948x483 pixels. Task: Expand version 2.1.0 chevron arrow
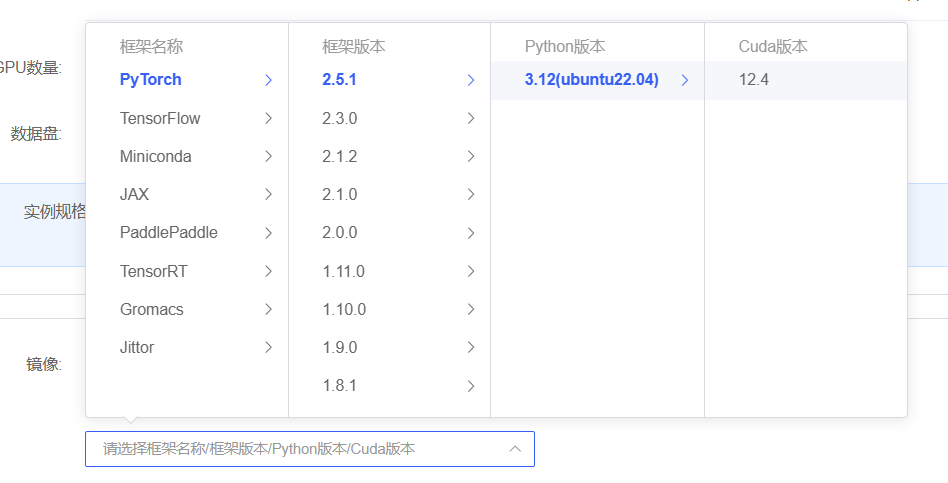coord(471,195)
